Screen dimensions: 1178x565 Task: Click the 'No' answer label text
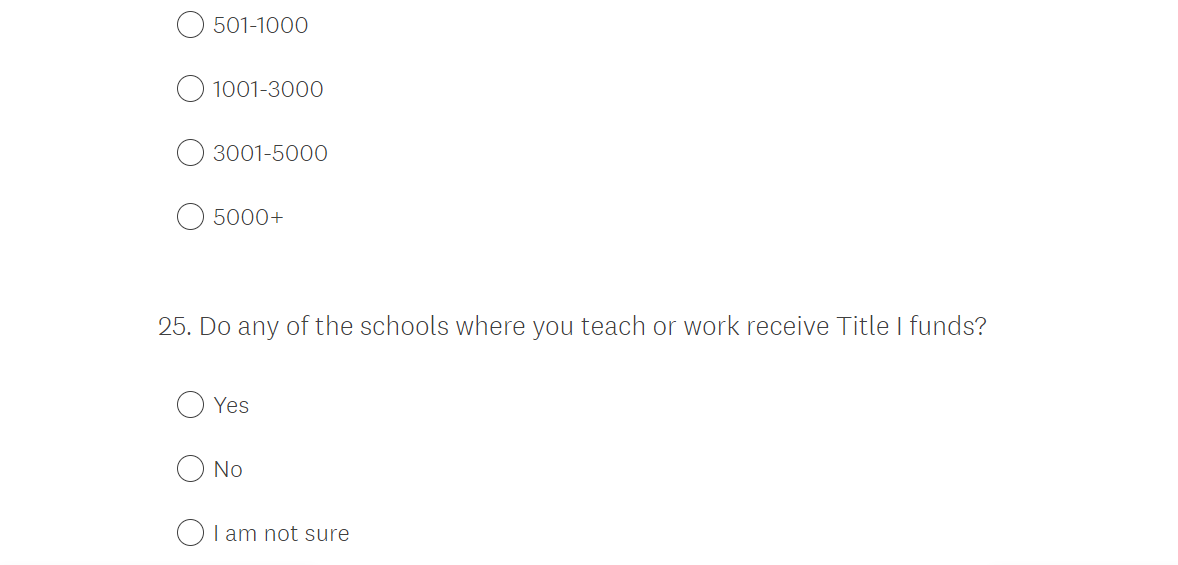coord(228,469)
